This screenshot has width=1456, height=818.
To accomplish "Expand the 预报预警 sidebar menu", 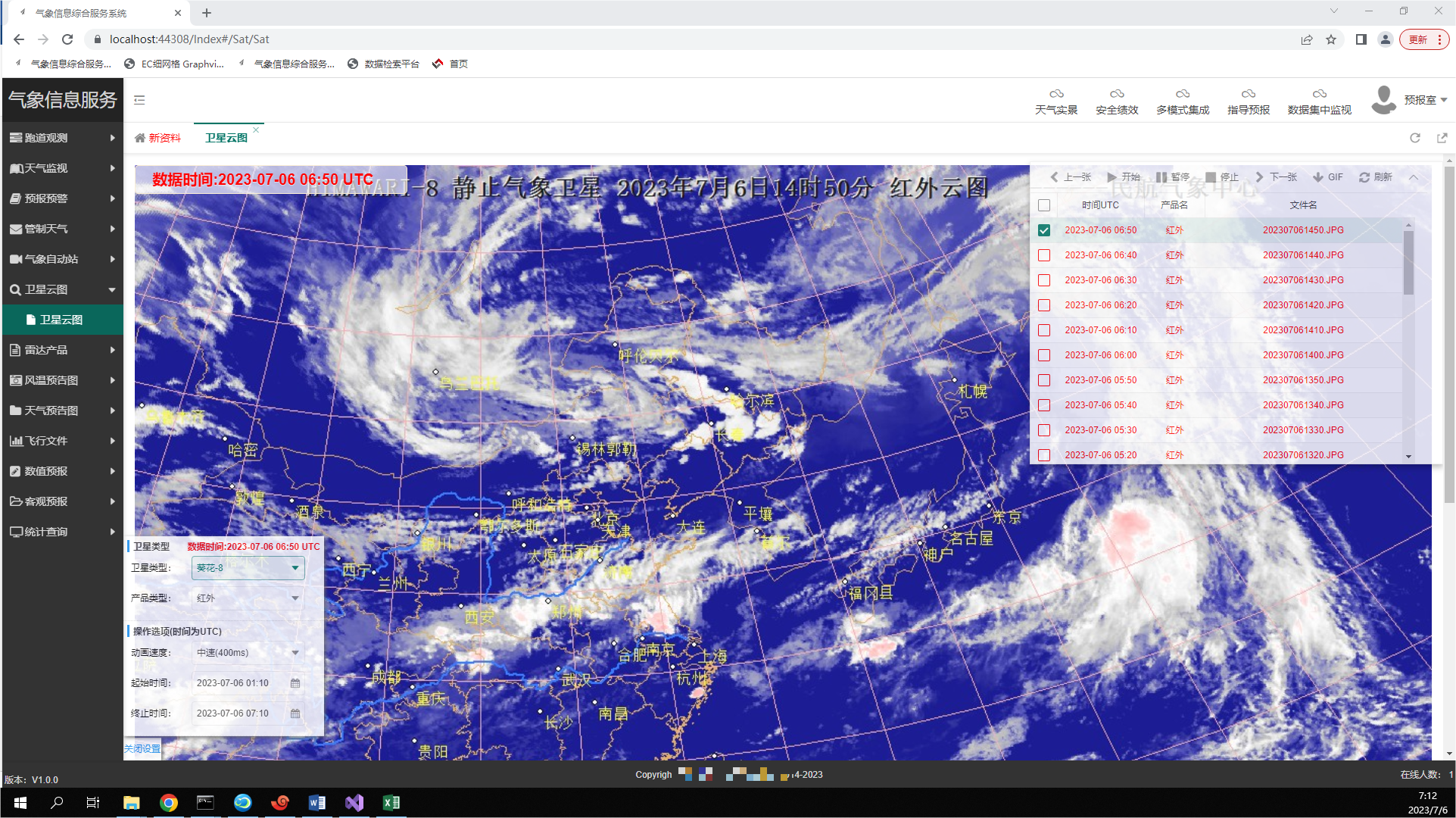I will [x=63, y=198].
